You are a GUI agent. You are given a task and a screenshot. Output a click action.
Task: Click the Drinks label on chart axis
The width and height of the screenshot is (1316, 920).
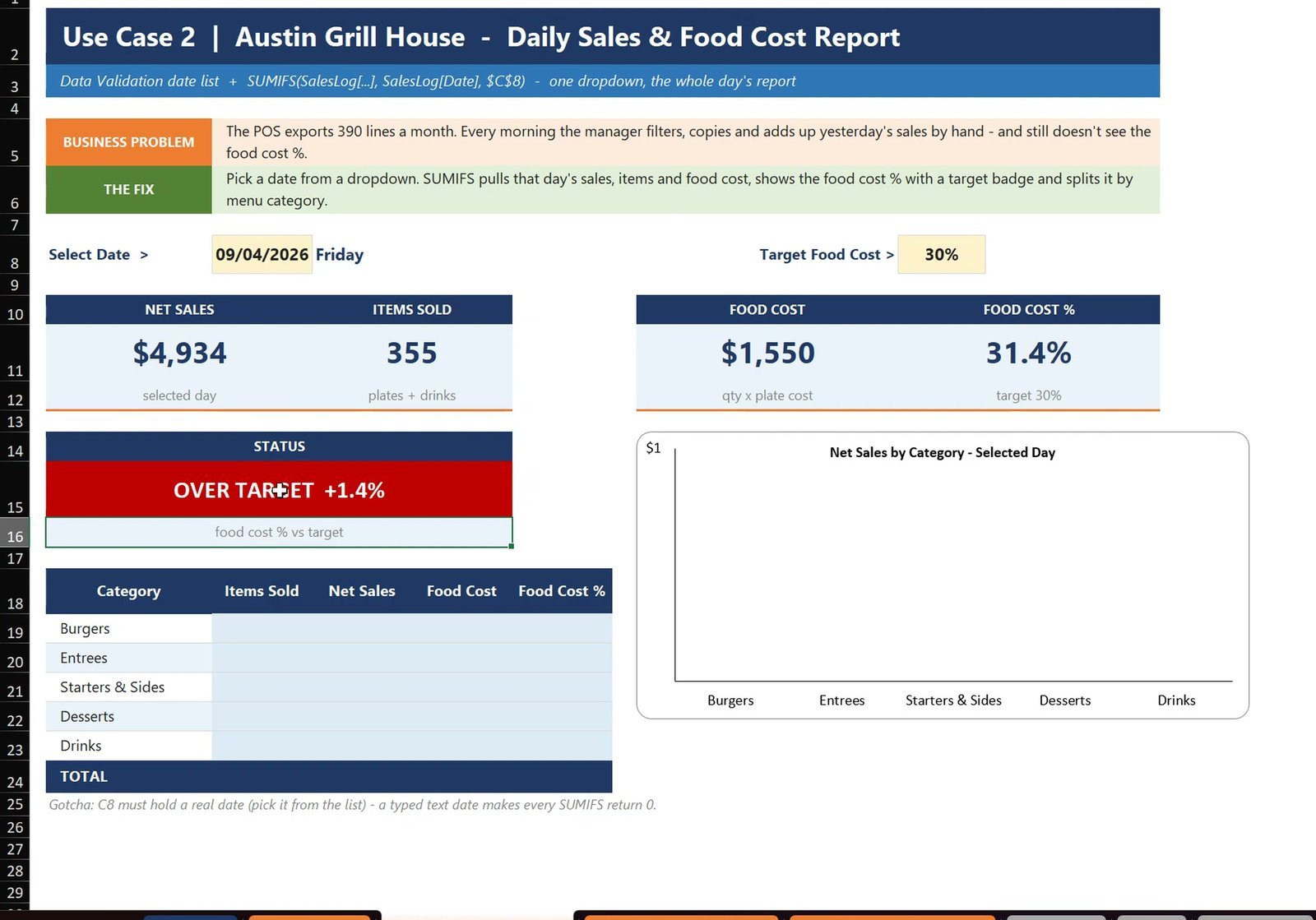(x=1176, y=700)
